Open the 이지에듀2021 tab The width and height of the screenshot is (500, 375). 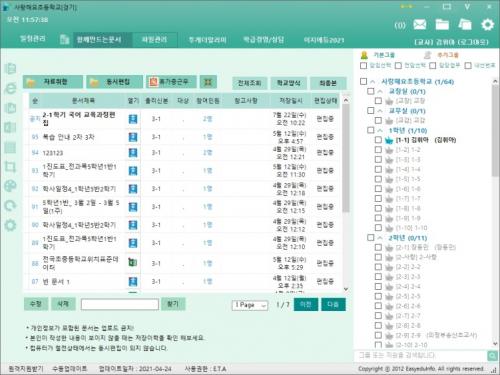click(x=324, y=40)
